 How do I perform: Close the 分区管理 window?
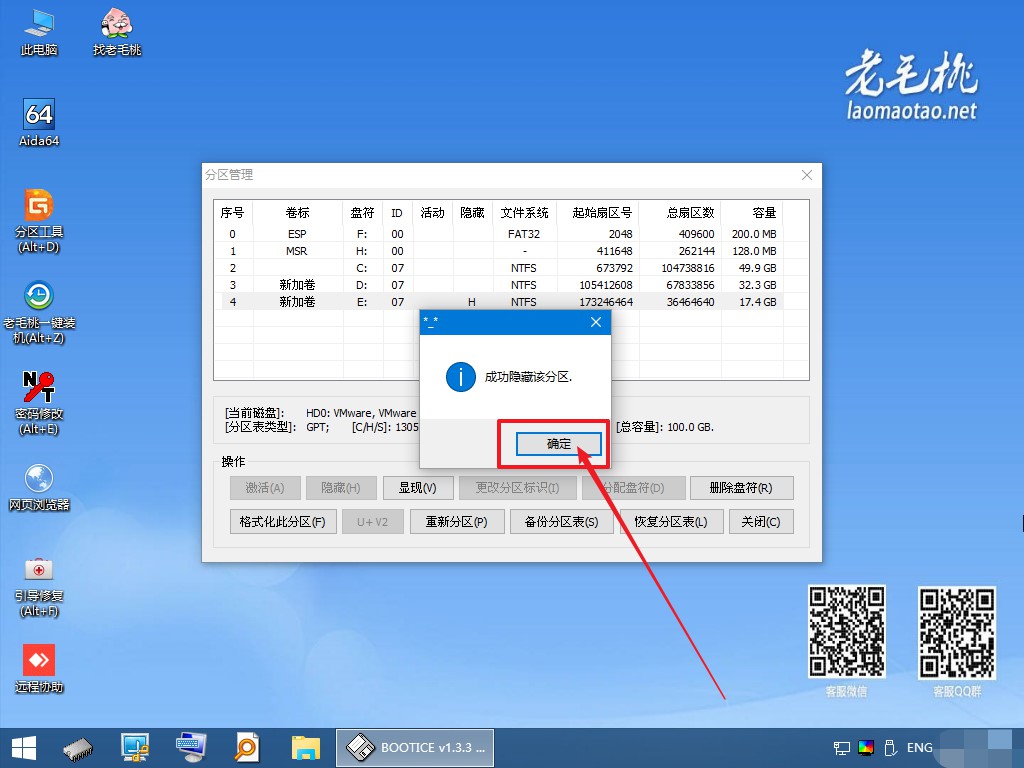pyautogui.click(x=807, y=175)
